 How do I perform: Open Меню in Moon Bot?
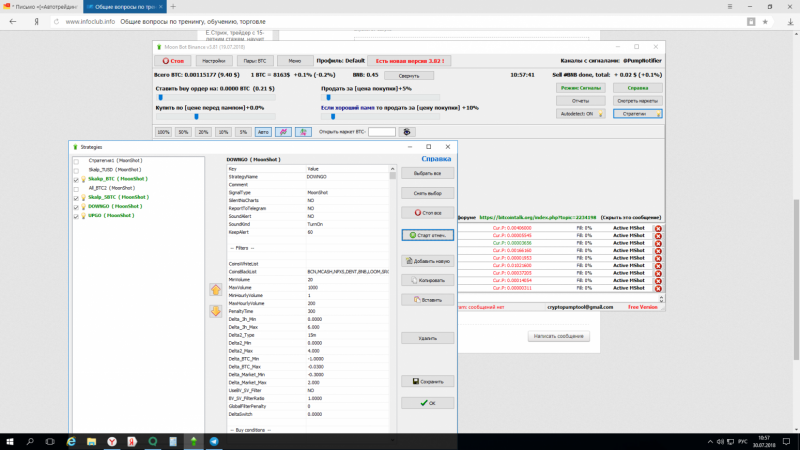(295, 61)
